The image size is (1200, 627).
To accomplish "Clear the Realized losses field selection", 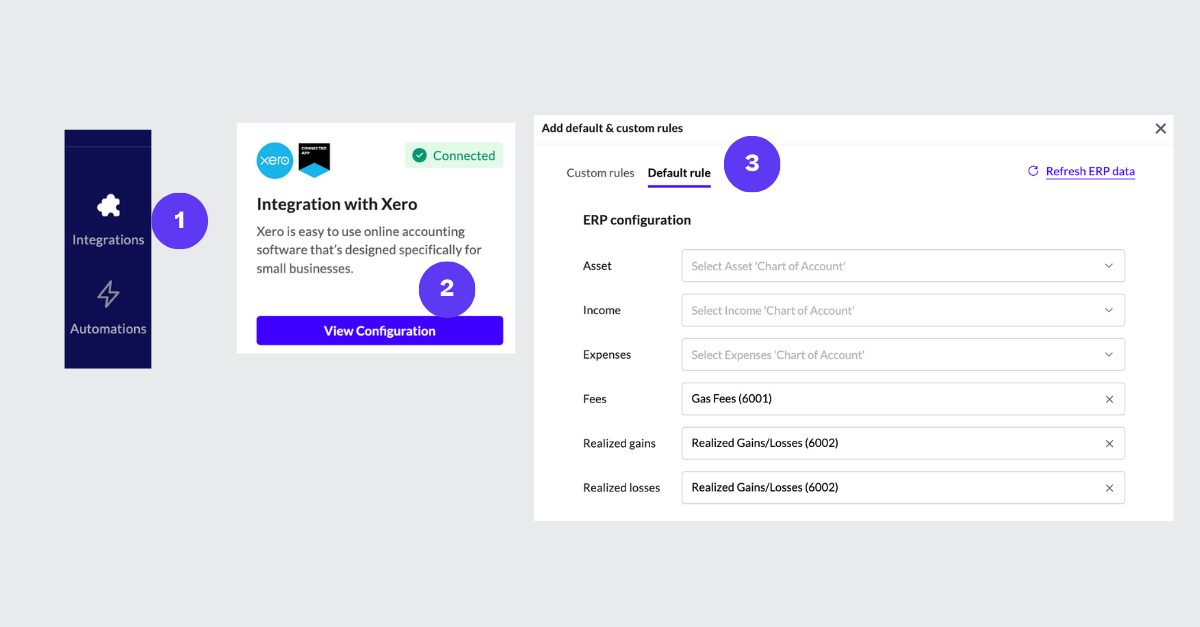I will 1109,488.
